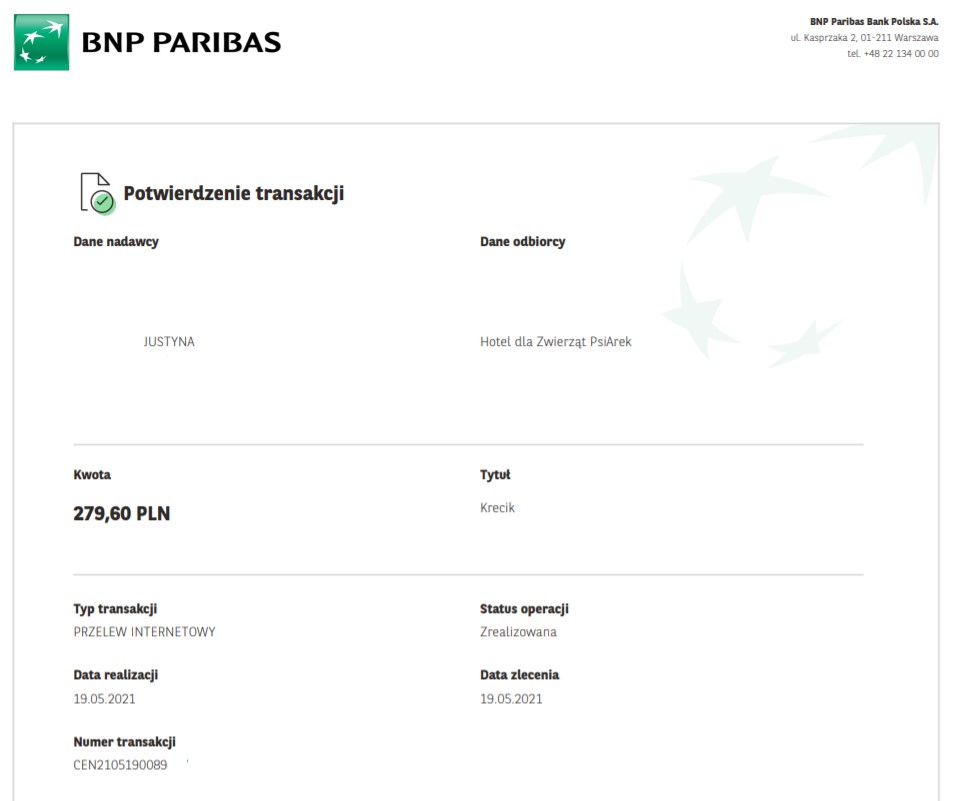
Task: Select the heading Potwierdzenie transakcji
Action: tap(233, 193)
